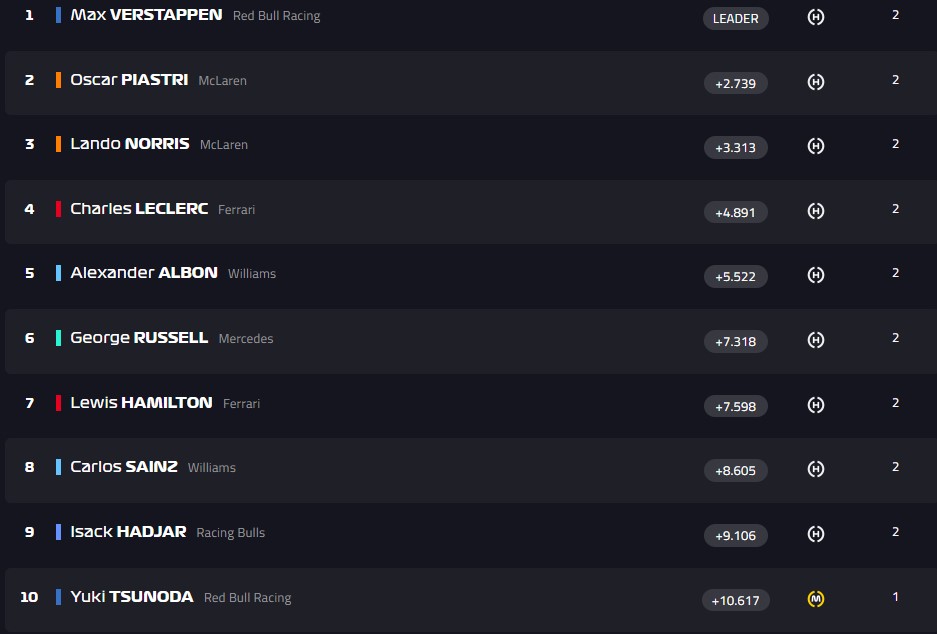Click Leclerc's hard tyre compound icon
Viewport: 937px width, 634px height.
tap(816, 211)
